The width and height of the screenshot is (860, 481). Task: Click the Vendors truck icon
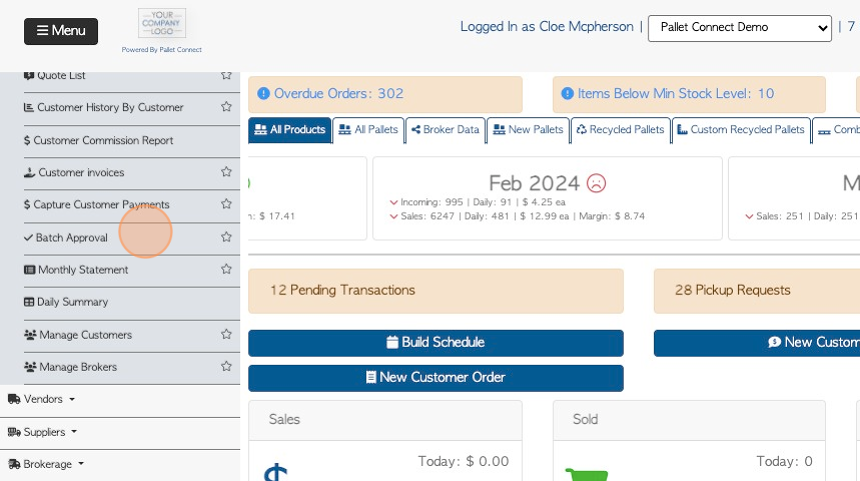coord(14,399)
